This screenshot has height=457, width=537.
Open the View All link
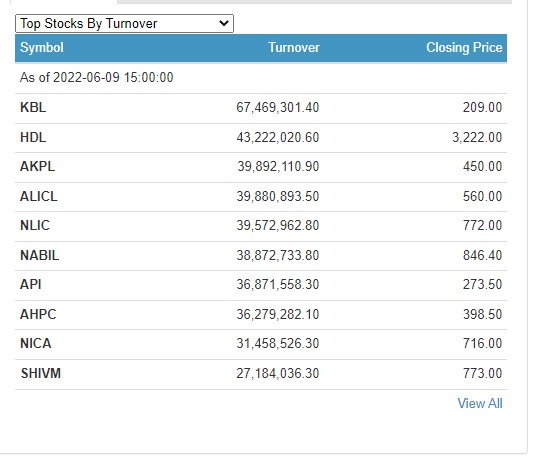tap(480, 404)
